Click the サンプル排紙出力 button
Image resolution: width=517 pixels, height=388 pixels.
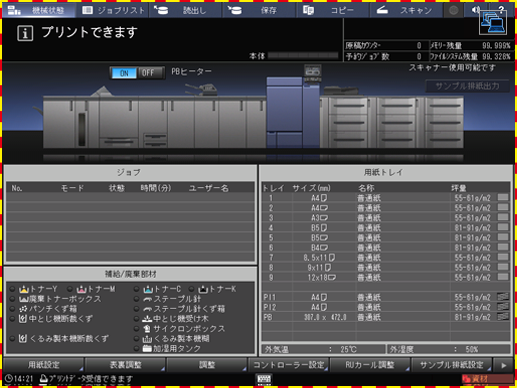[x=467, y=86]
